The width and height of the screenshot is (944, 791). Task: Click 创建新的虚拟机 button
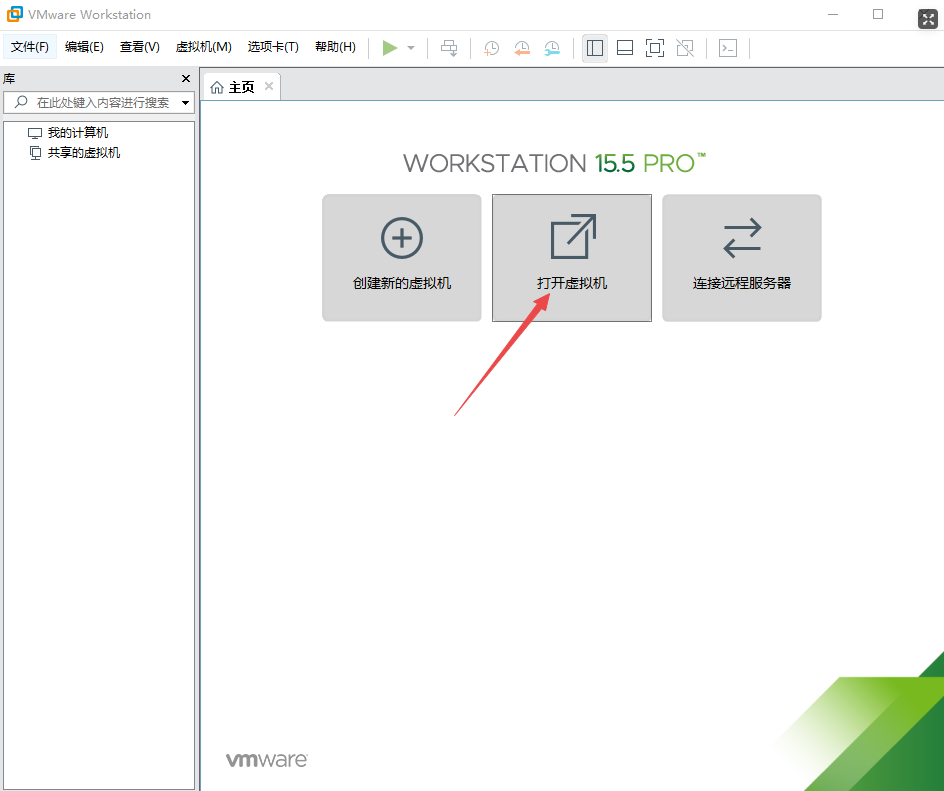click(x=402, y=258)
